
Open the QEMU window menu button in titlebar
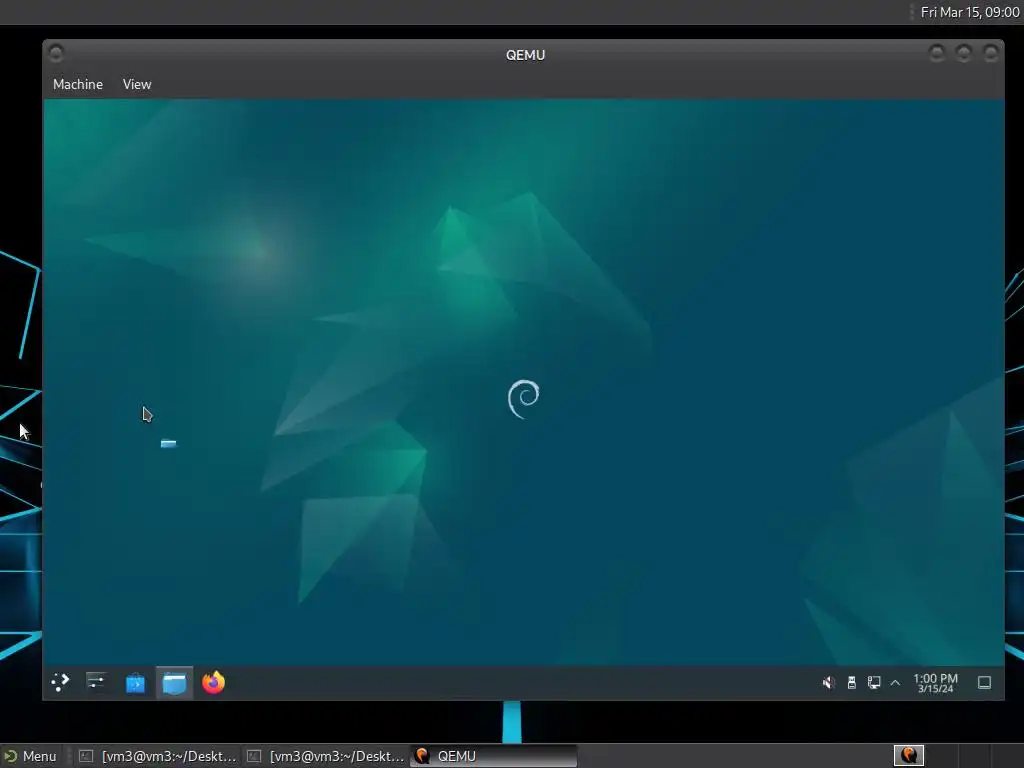(x=56, y=53)
